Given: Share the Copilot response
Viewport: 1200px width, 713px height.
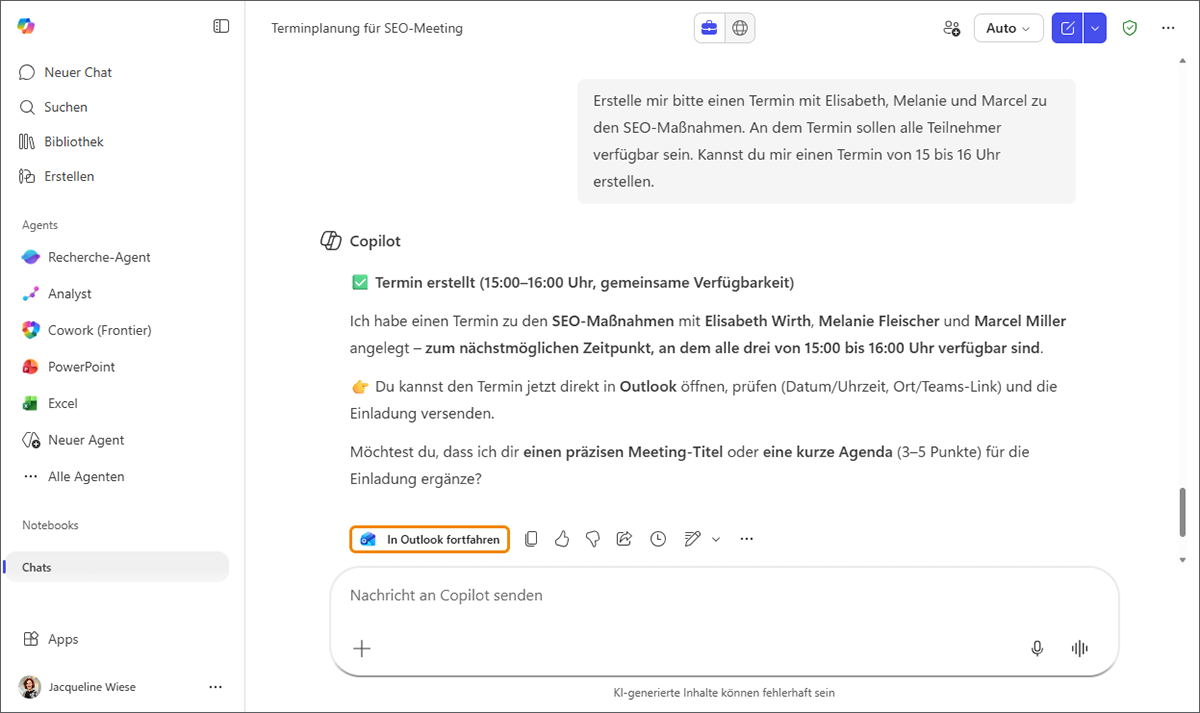Looking at the screenshot, I should [x=624, y=539].
